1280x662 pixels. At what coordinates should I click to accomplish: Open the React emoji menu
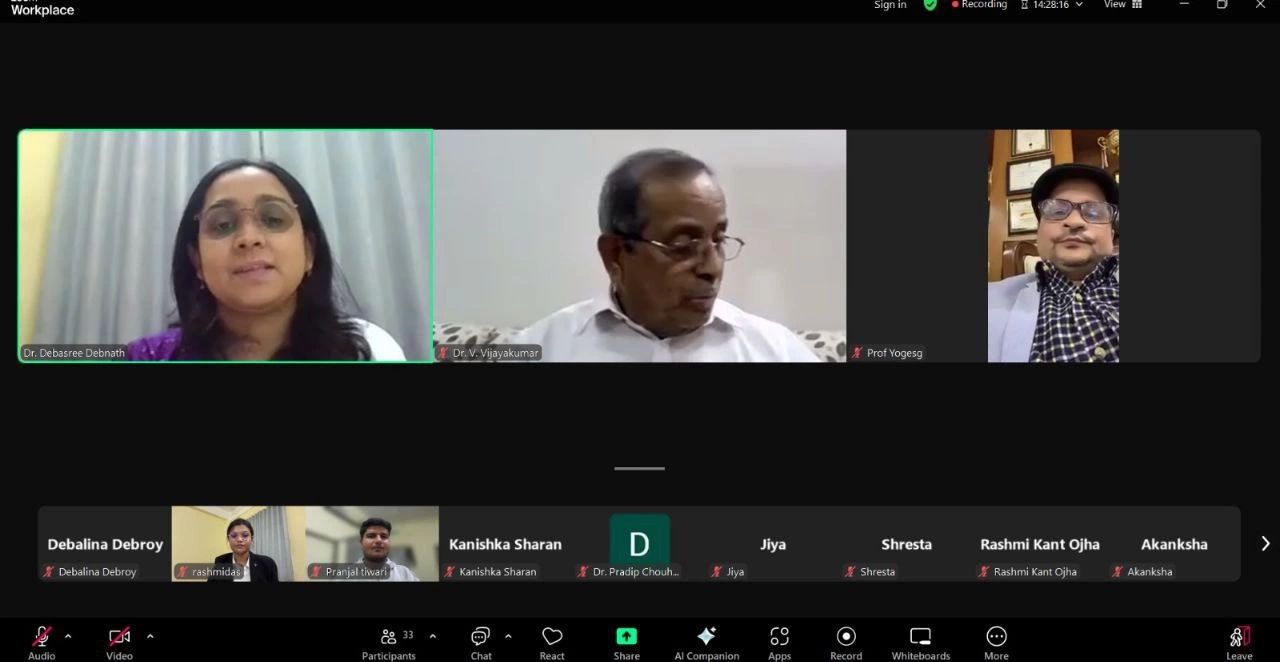pyautogui.click(x=552, y=642)
